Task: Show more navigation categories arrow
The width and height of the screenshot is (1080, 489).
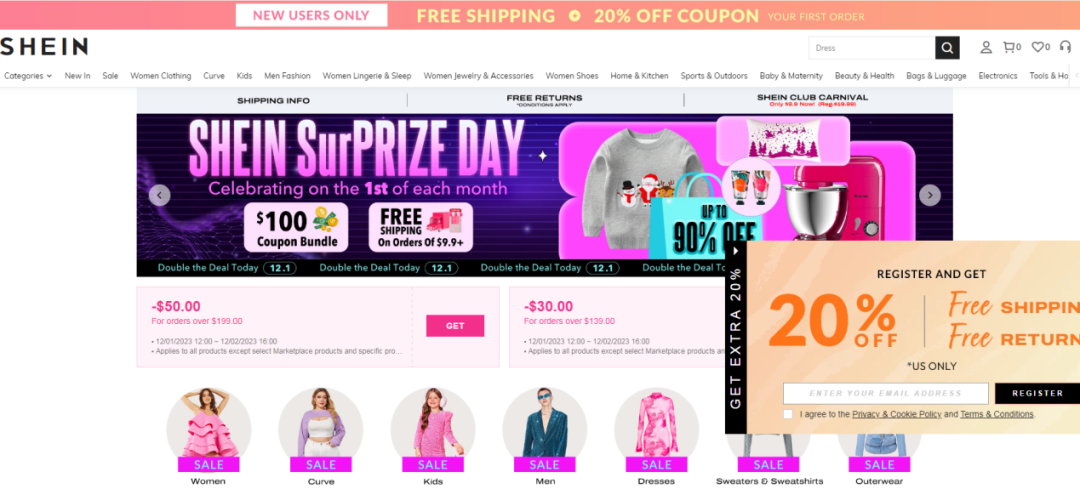Action: click(x=1074, y=76)
